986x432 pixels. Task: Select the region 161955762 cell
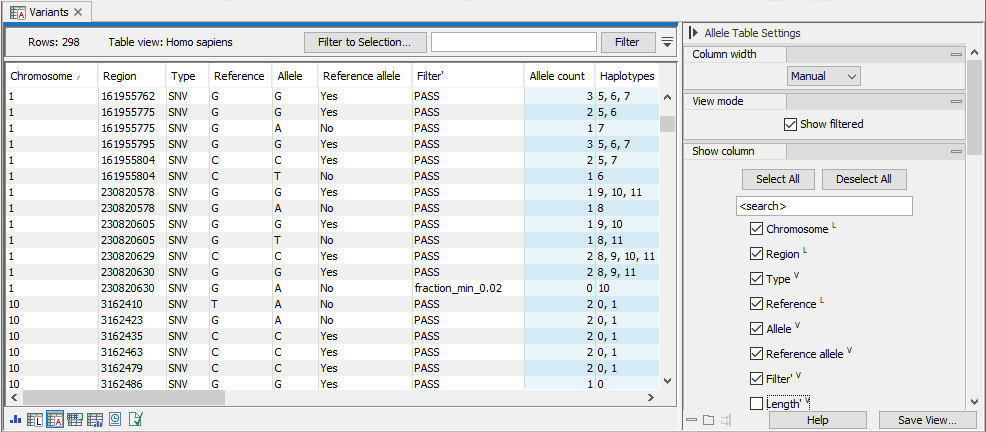(x=131, y=97)
